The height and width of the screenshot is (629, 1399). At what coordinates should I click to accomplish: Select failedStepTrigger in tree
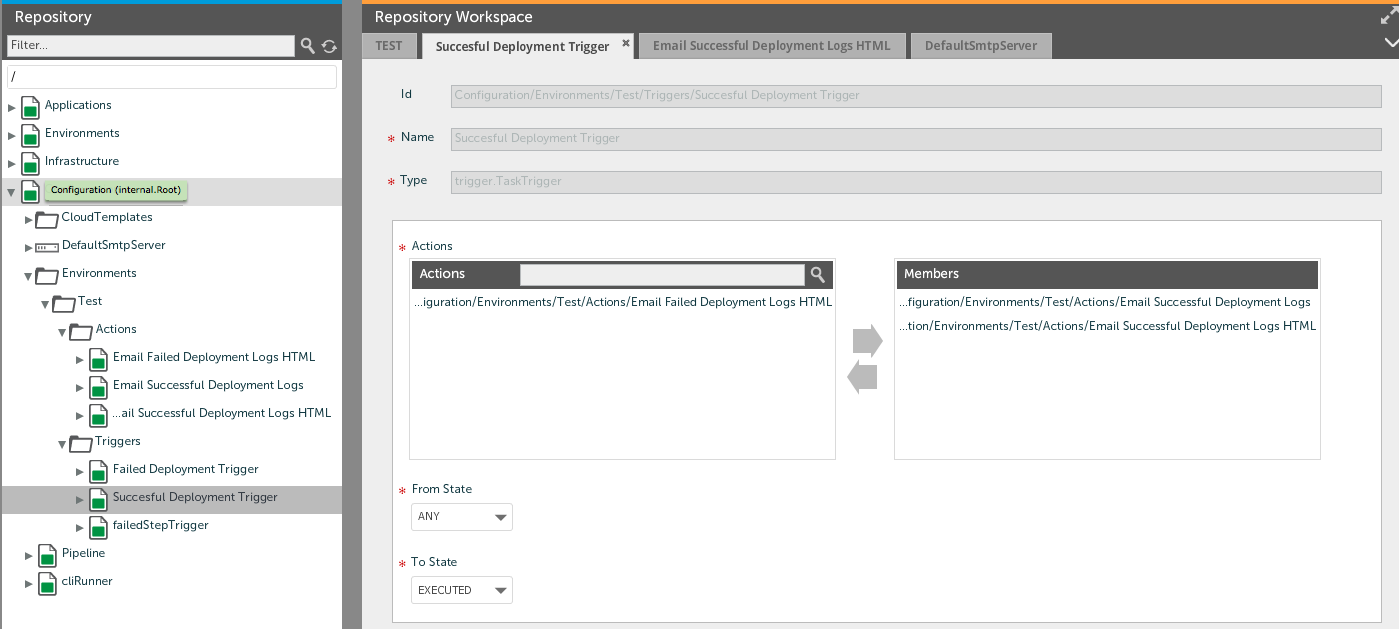[161, 525]
